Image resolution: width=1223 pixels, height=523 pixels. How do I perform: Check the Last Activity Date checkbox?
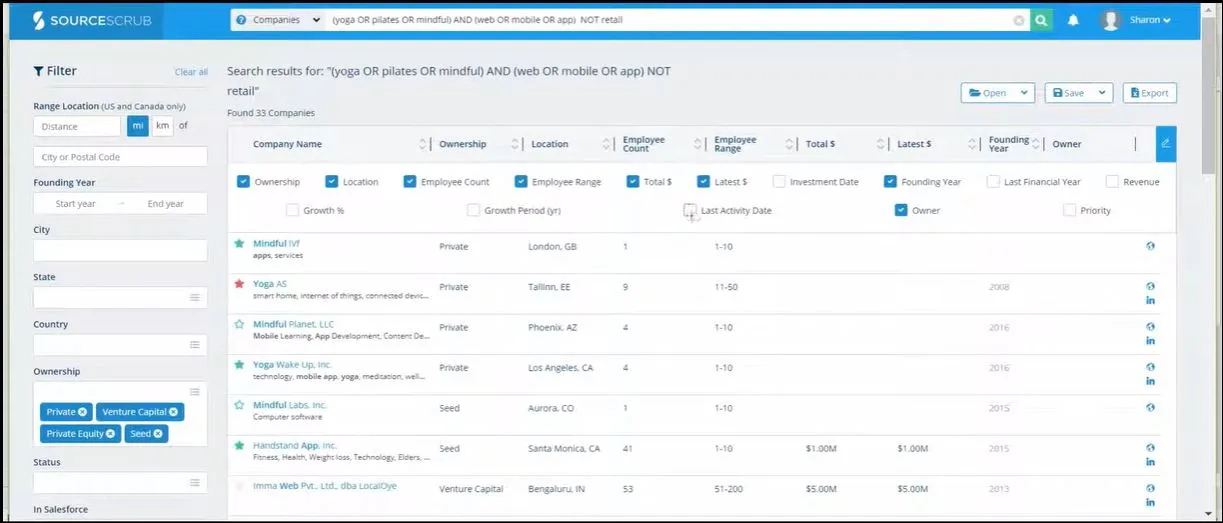(x=690, y=210)
